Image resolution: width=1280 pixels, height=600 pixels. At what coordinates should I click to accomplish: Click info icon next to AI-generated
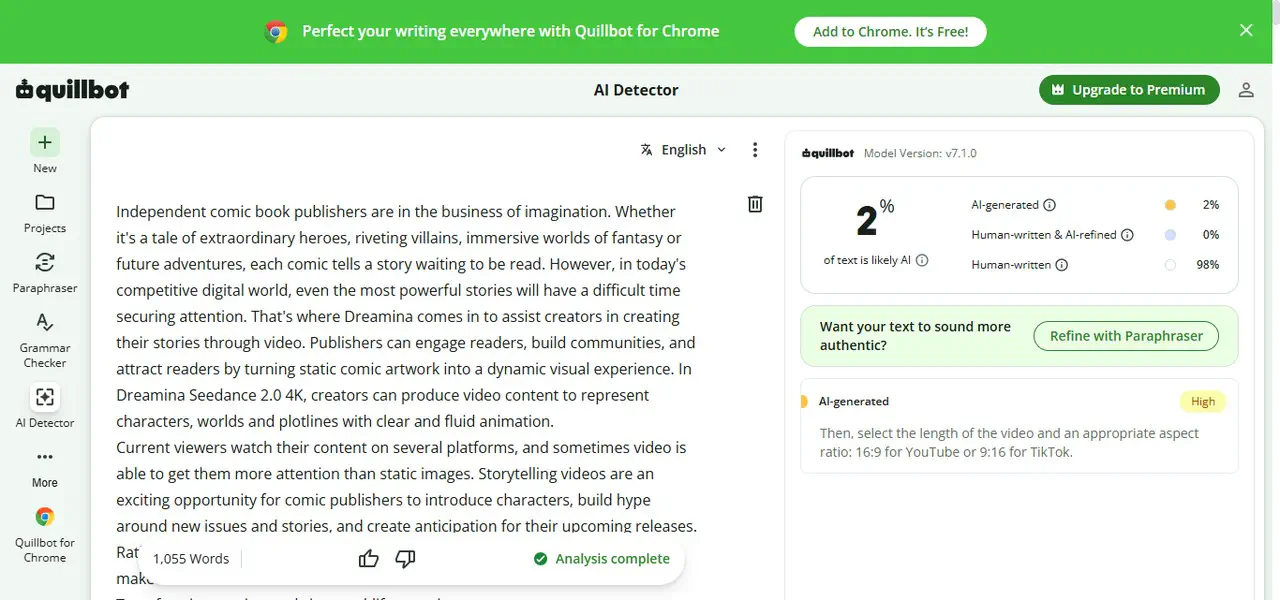pos(1050,205)
